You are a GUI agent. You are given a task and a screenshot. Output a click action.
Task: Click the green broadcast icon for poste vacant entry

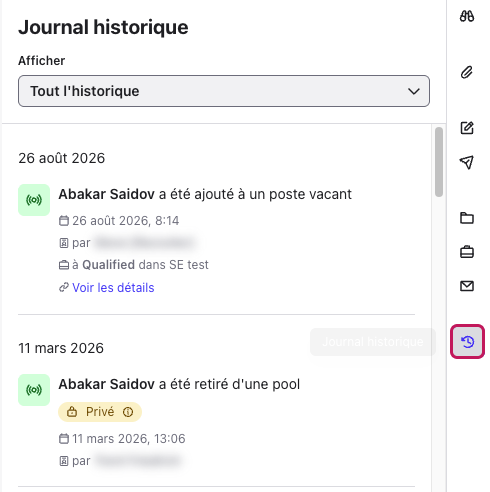(34, 200)
